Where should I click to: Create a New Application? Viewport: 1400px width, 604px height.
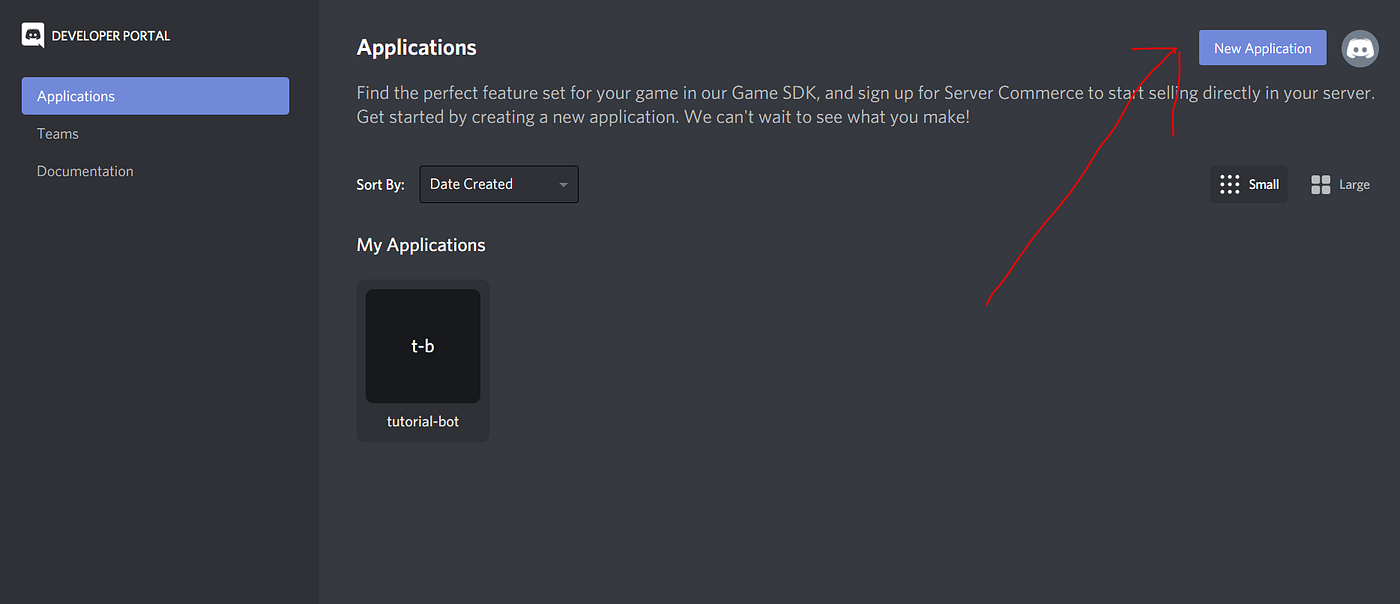(1262, 47)
